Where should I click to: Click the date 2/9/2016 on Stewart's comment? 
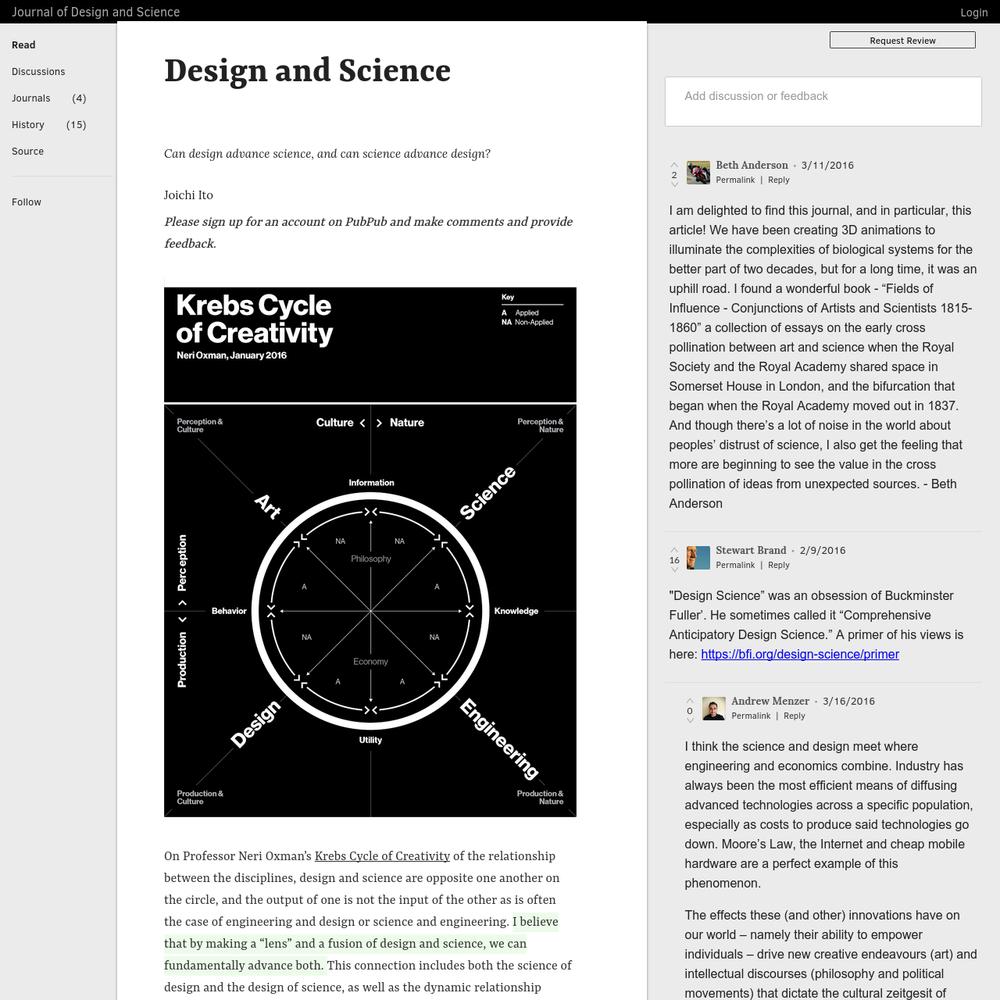coord(822,550)
